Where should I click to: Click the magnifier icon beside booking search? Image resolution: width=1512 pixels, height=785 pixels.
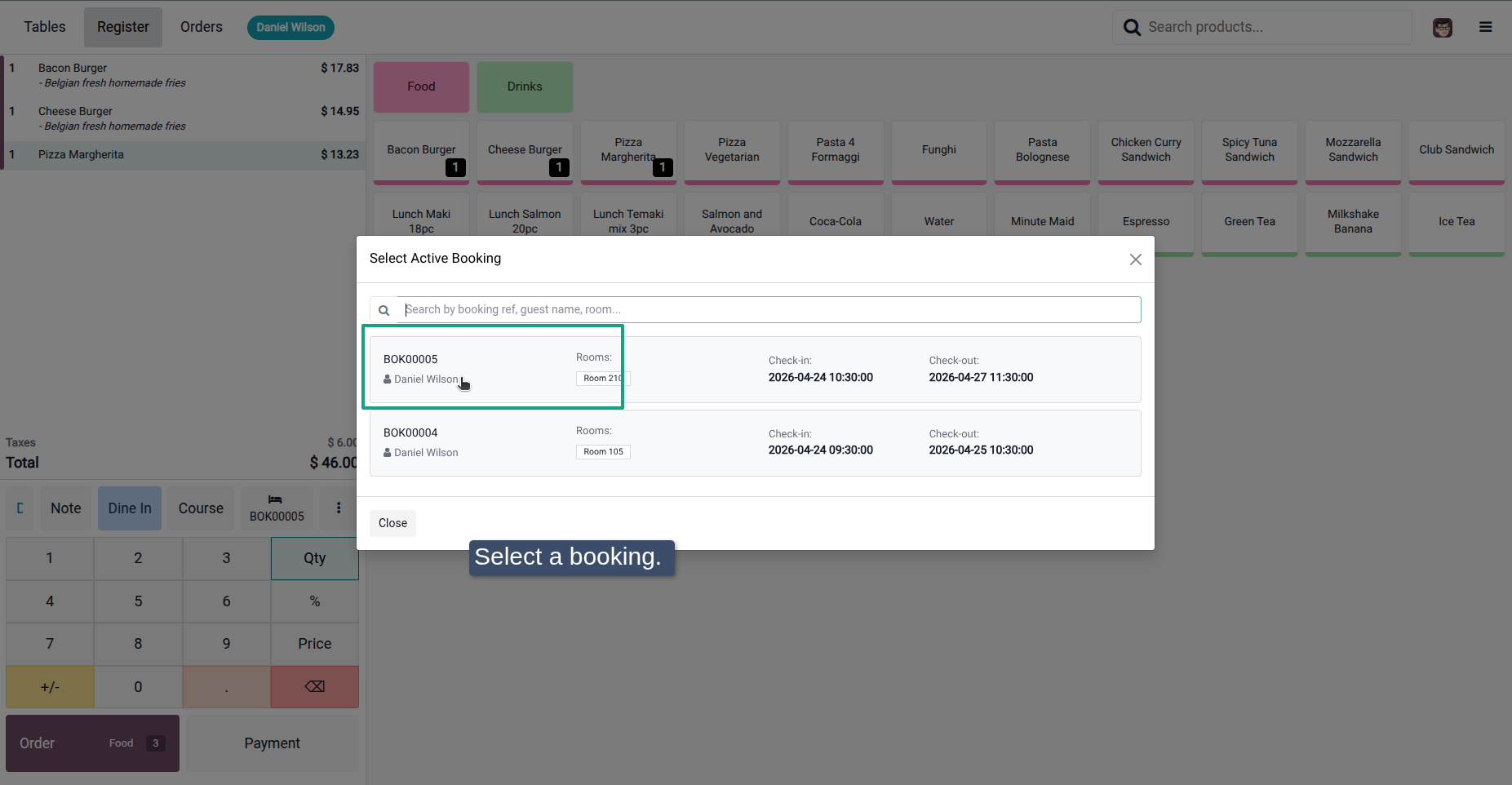(384, 310)
